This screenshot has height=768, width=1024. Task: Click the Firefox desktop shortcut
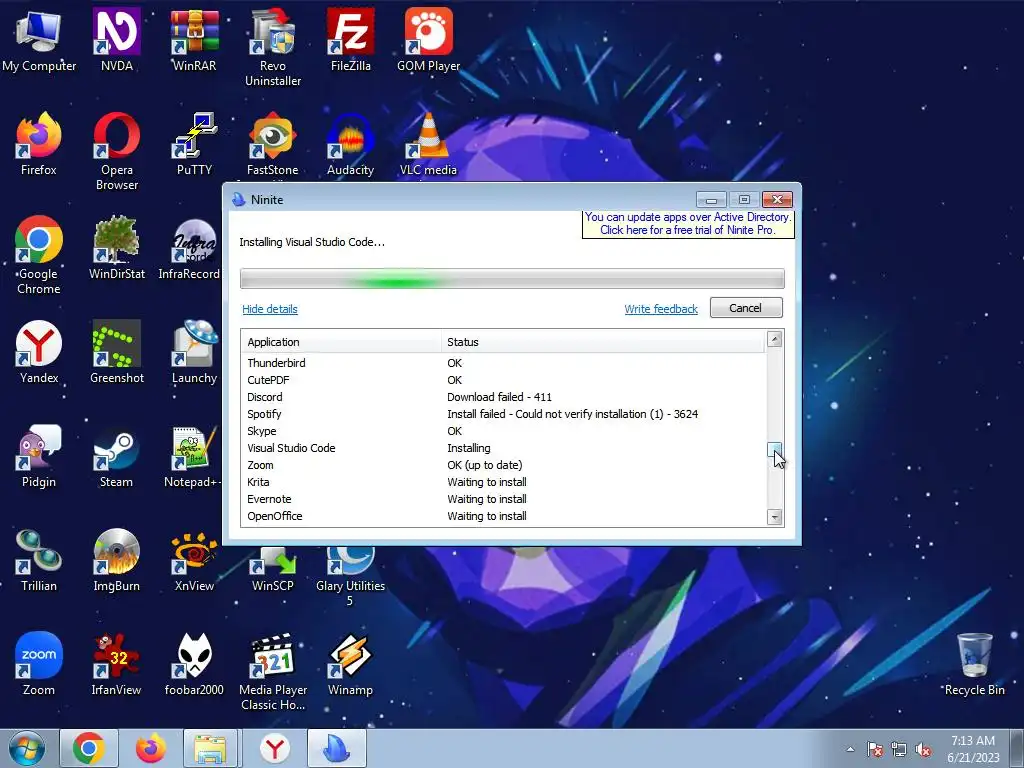coord(39,144)
